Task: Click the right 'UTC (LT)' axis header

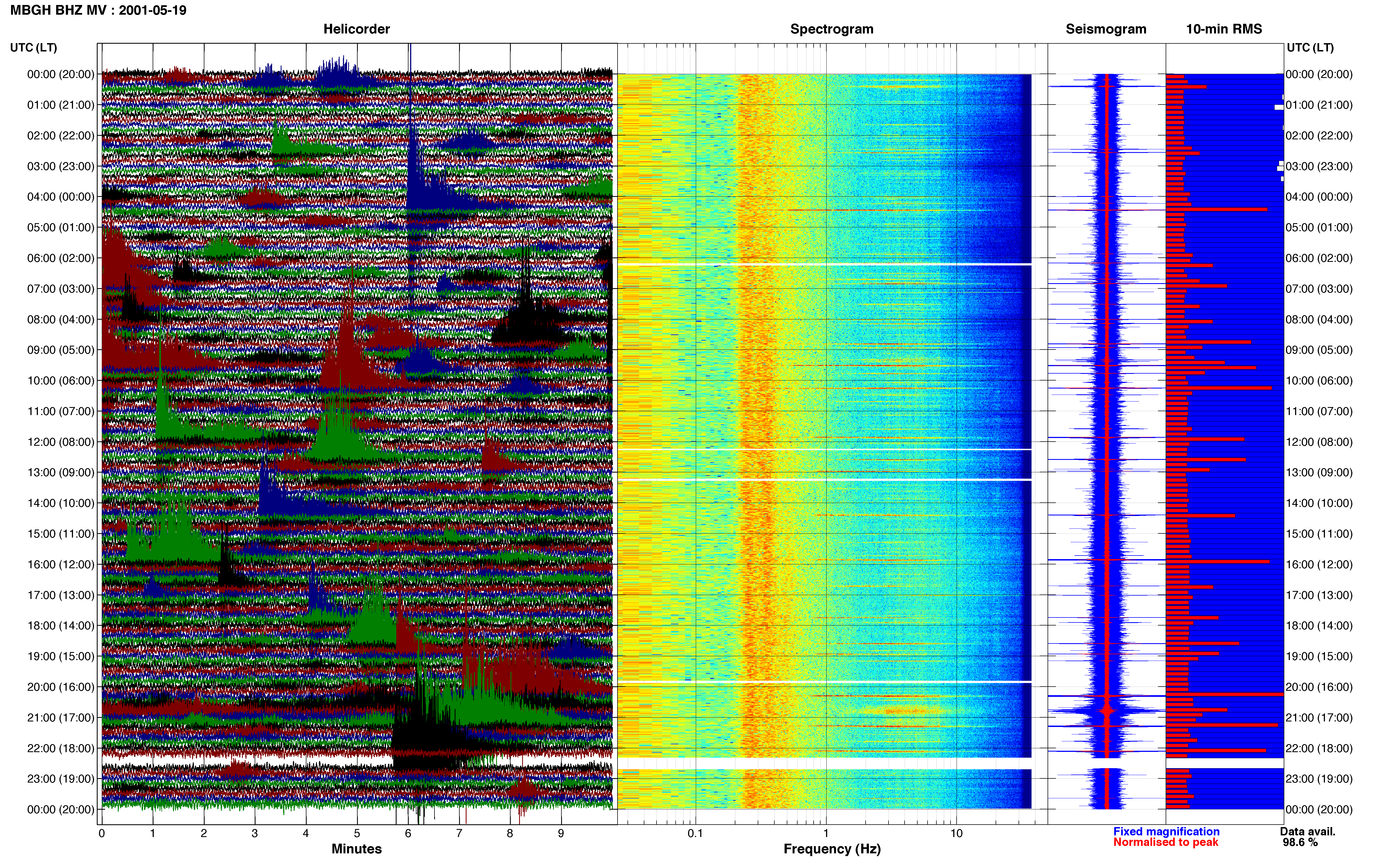Action: coord(1310,48)
